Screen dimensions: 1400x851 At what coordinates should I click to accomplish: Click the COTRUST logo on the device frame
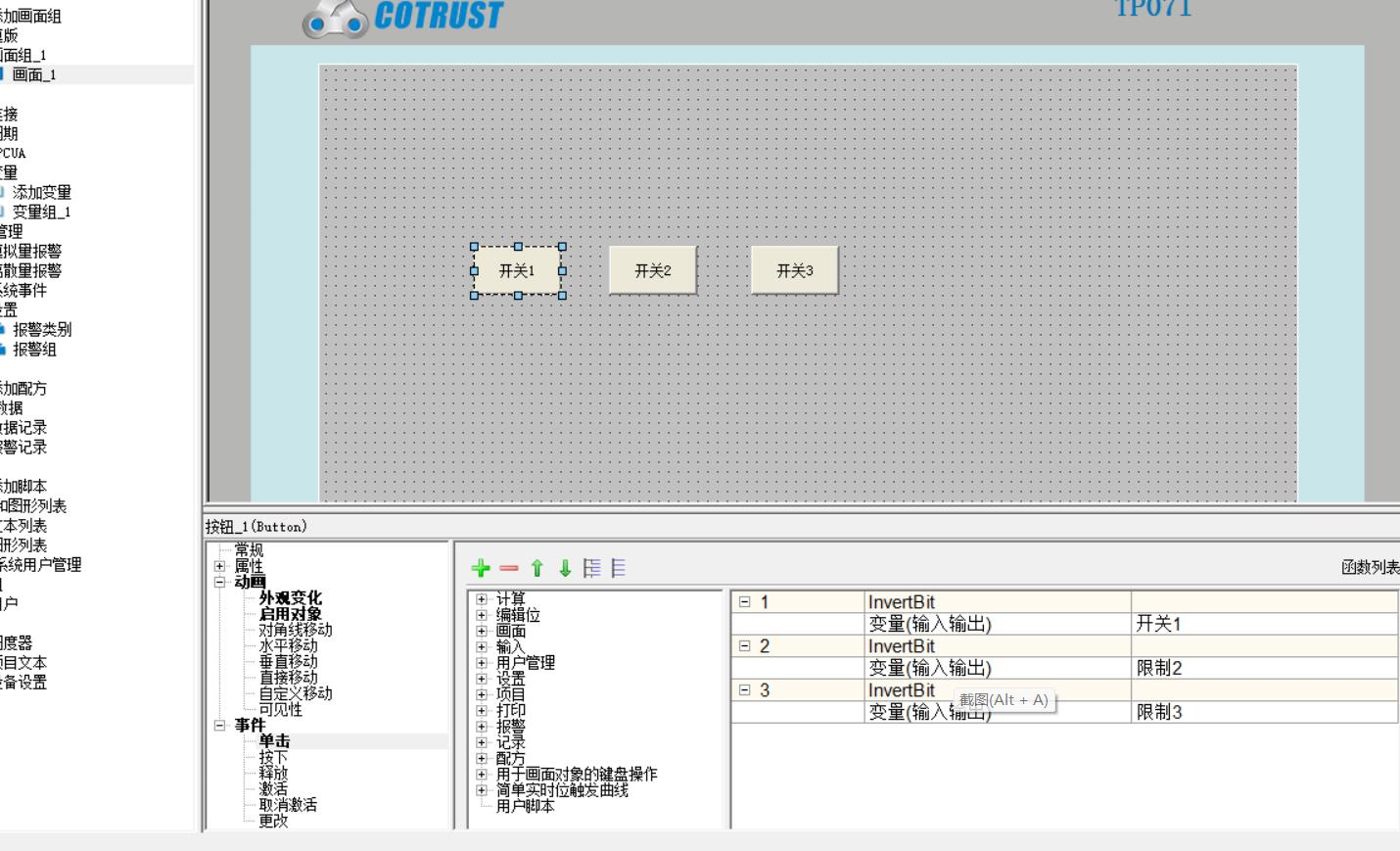tap(403, 17)
